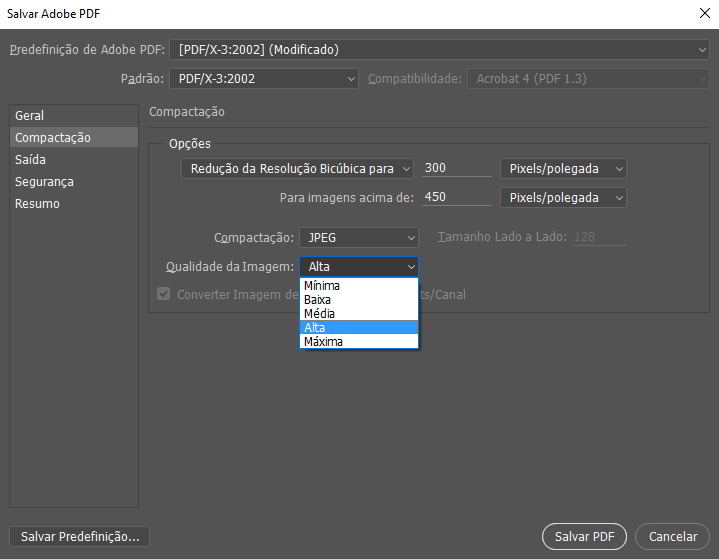Open second Pixels/polegada units dropdown
This screenshot has height=559, width=719.
(563, 198)
